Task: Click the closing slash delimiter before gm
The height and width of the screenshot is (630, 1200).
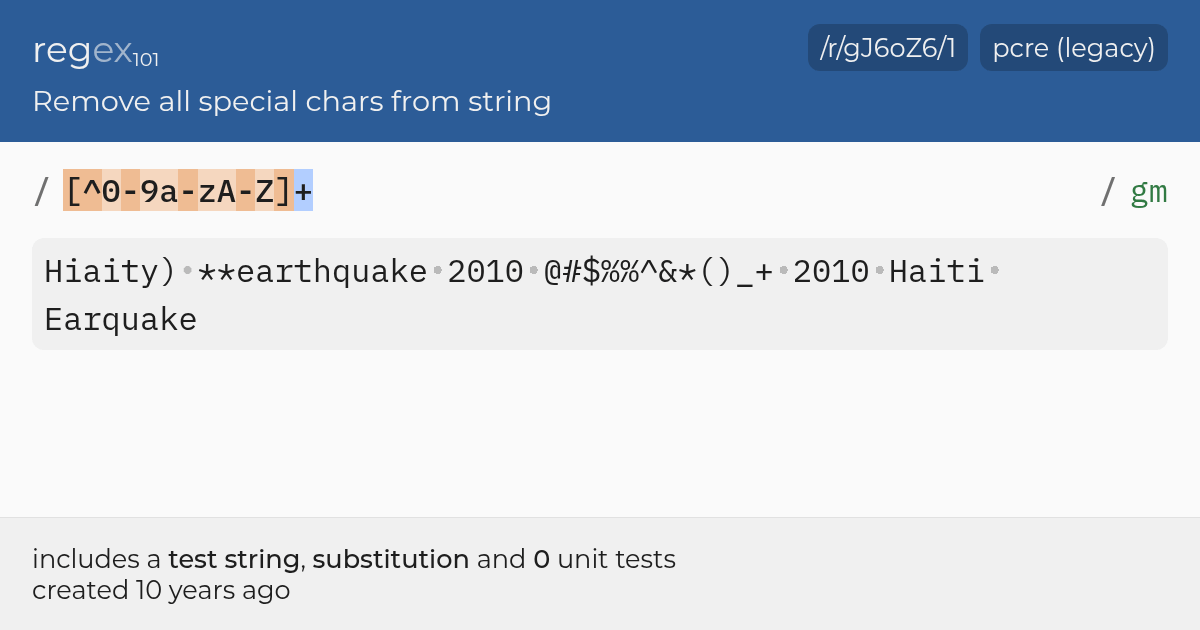Action: tap(1108, 191)
